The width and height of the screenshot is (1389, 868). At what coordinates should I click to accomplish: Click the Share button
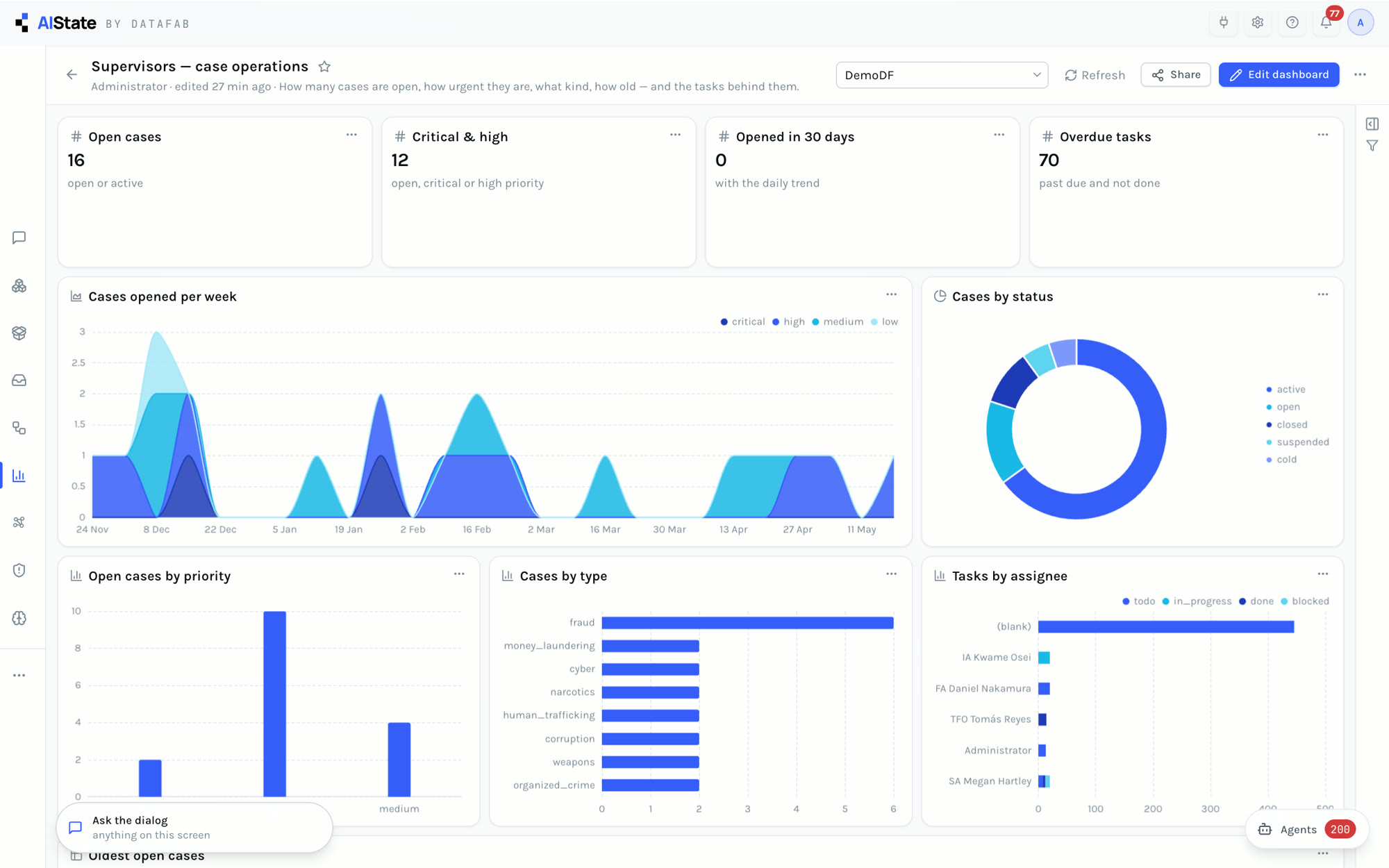pyautogui.click(x=1175, y=74)
